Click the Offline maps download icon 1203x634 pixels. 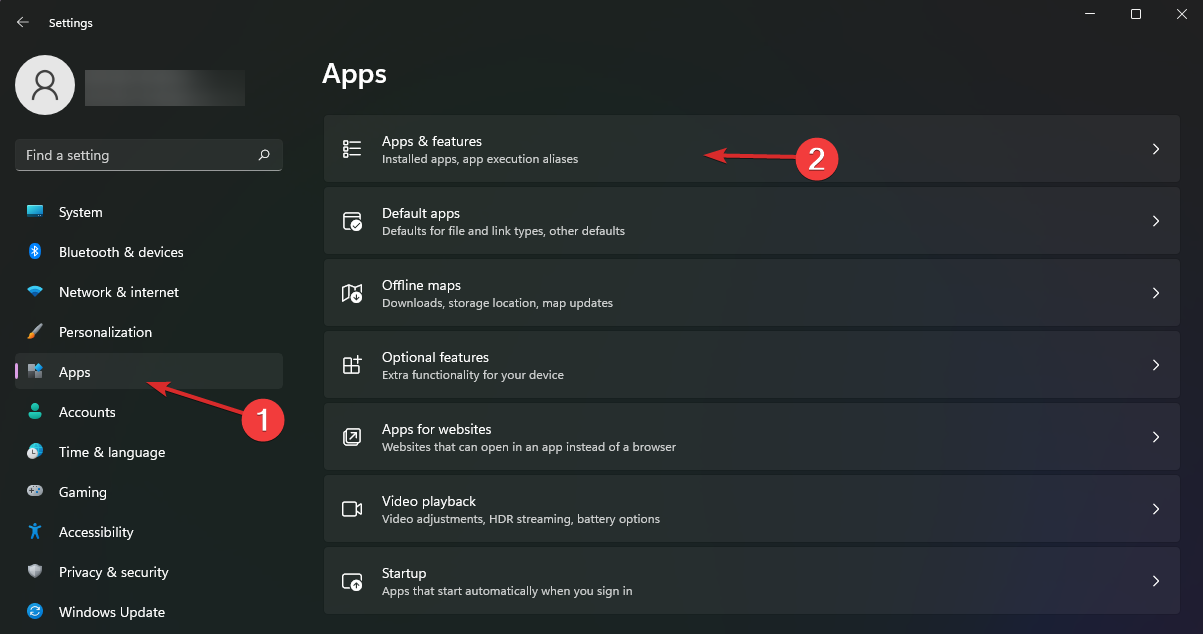351,292
